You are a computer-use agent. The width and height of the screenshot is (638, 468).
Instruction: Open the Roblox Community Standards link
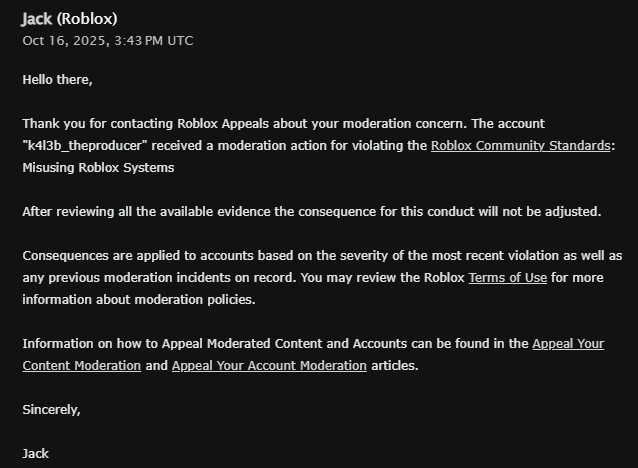pos(520,146)
